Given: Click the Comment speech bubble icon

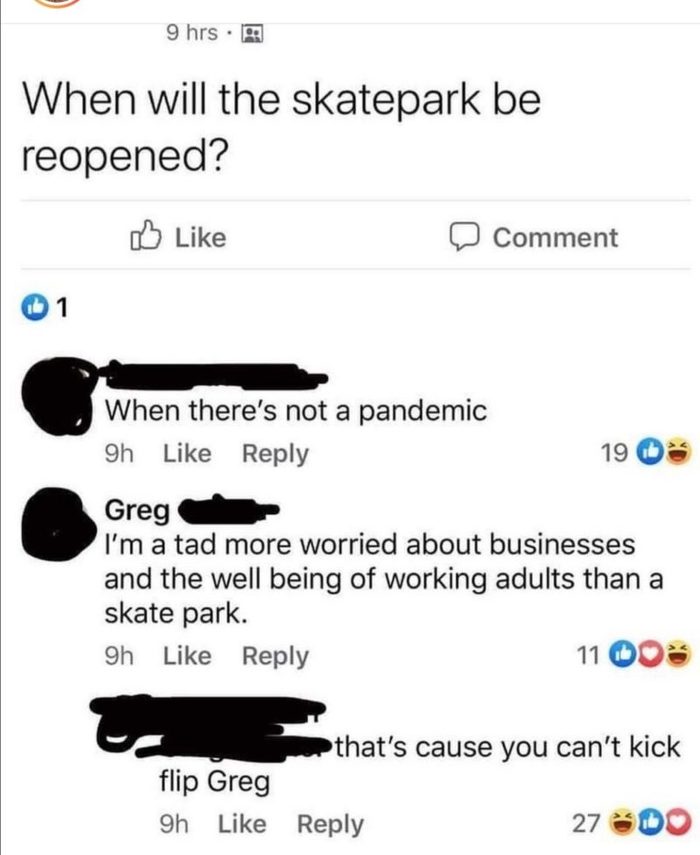Looking at the screenshot, I should point(464,237).
